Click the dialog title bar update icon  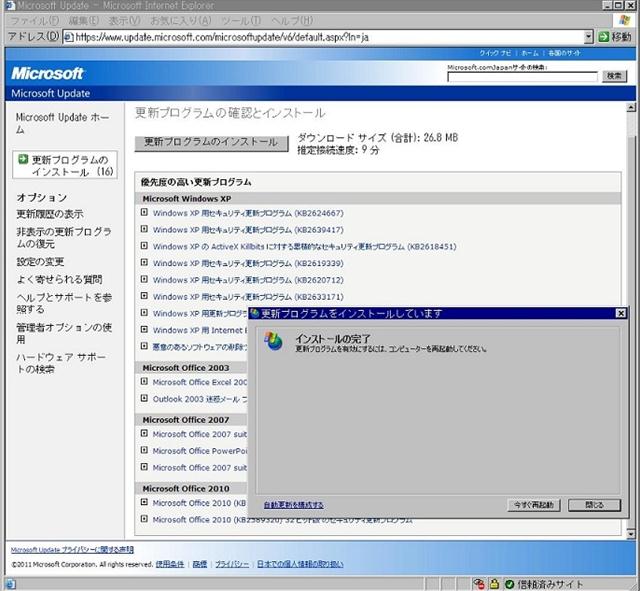255,313
